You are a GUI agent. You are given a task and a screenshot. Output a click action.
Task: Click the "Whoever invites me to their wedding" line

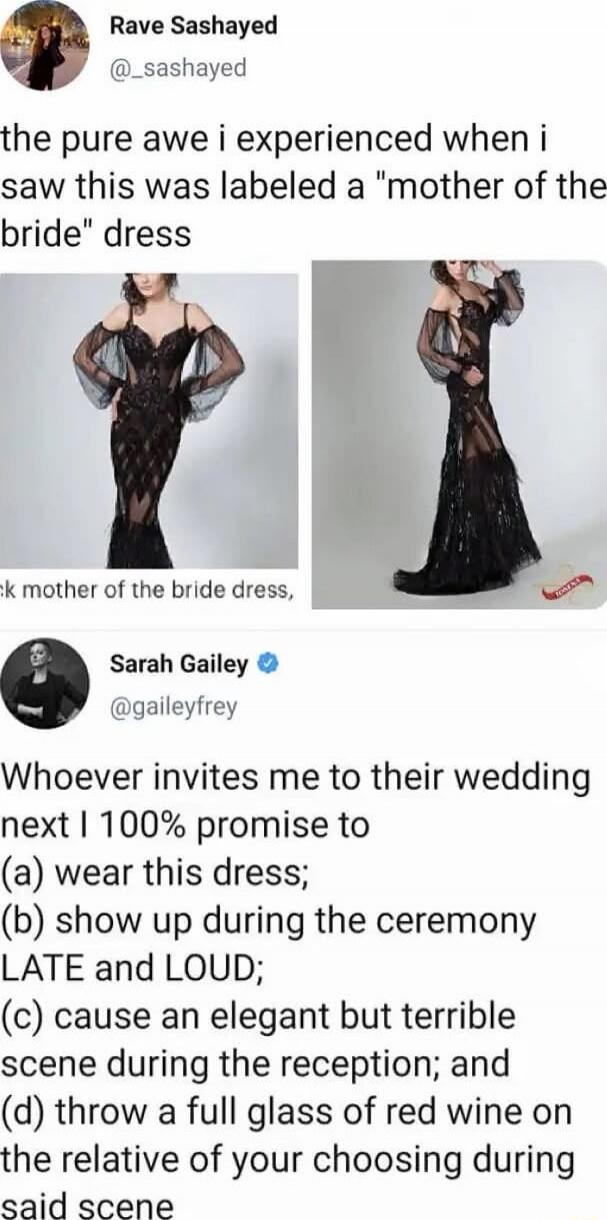tap(296, 778)
